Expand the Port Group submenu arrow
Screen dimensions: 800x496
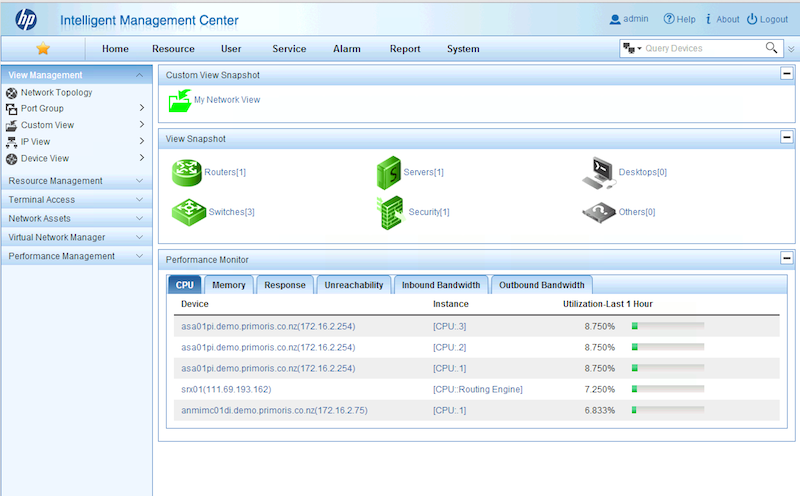(x=142, y=108)
